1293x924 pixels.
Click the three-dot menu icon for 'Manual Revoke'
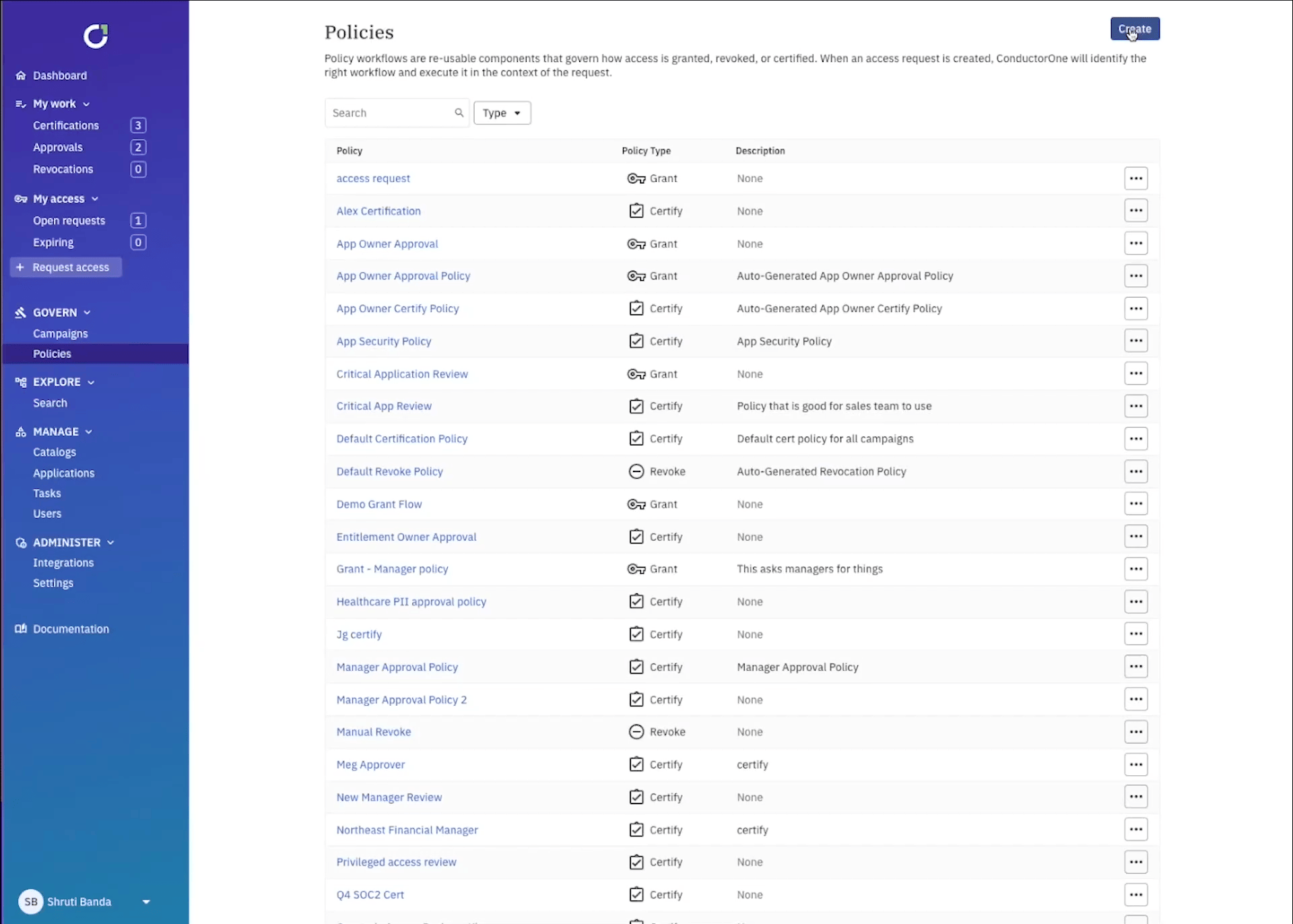[x=1135, y=731]
